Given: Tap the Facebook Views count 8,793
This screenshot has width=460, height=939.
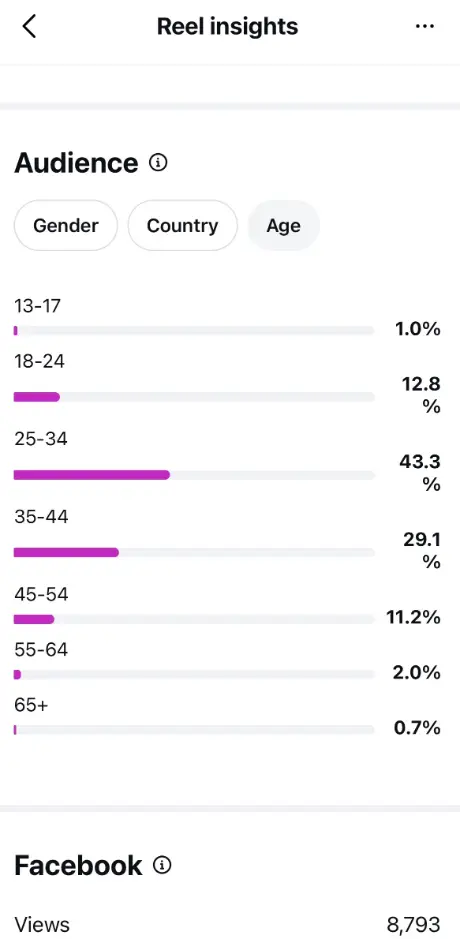Looking at the screenshot, I should click(x=414, y=924).
